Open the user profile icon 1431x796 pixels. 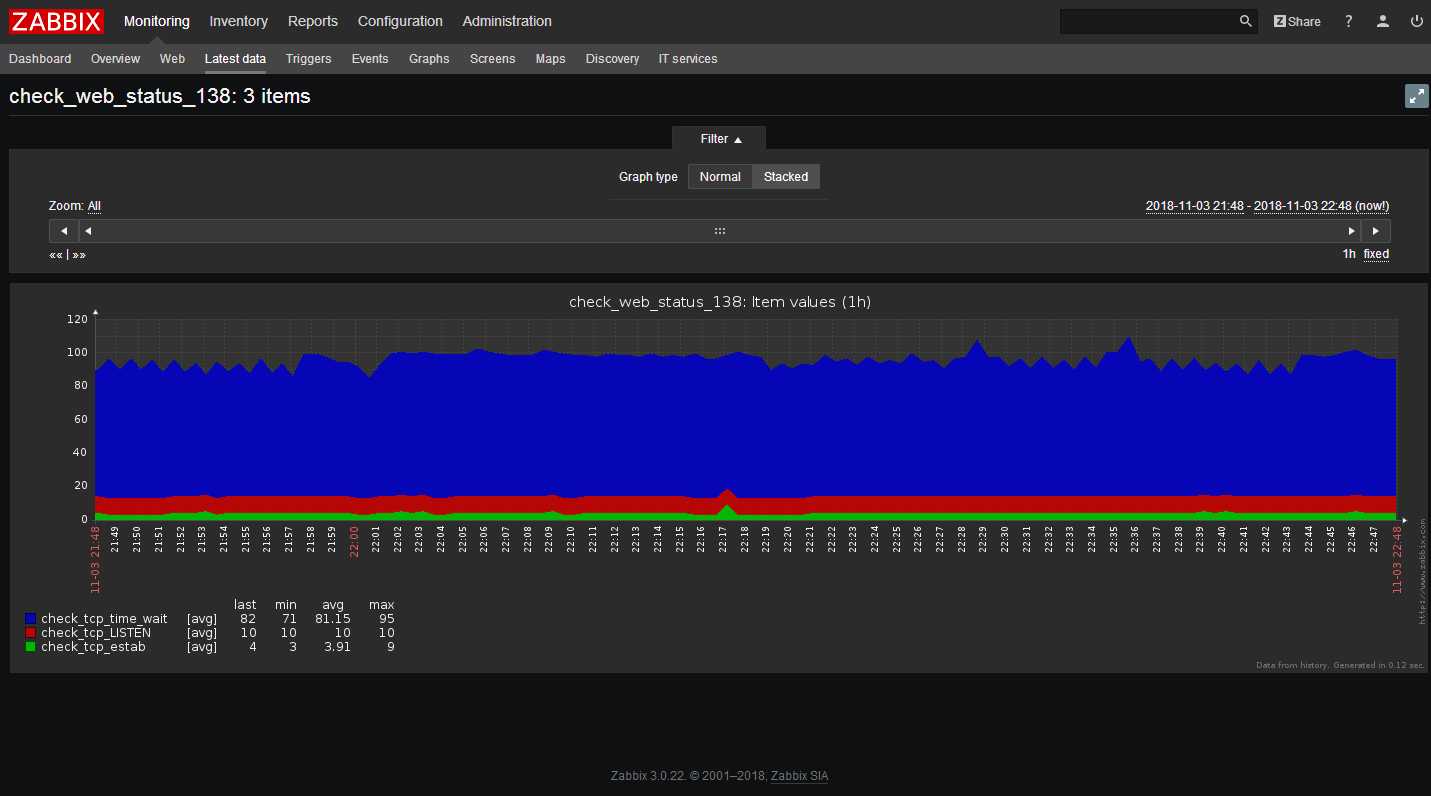click(1383, 21)
